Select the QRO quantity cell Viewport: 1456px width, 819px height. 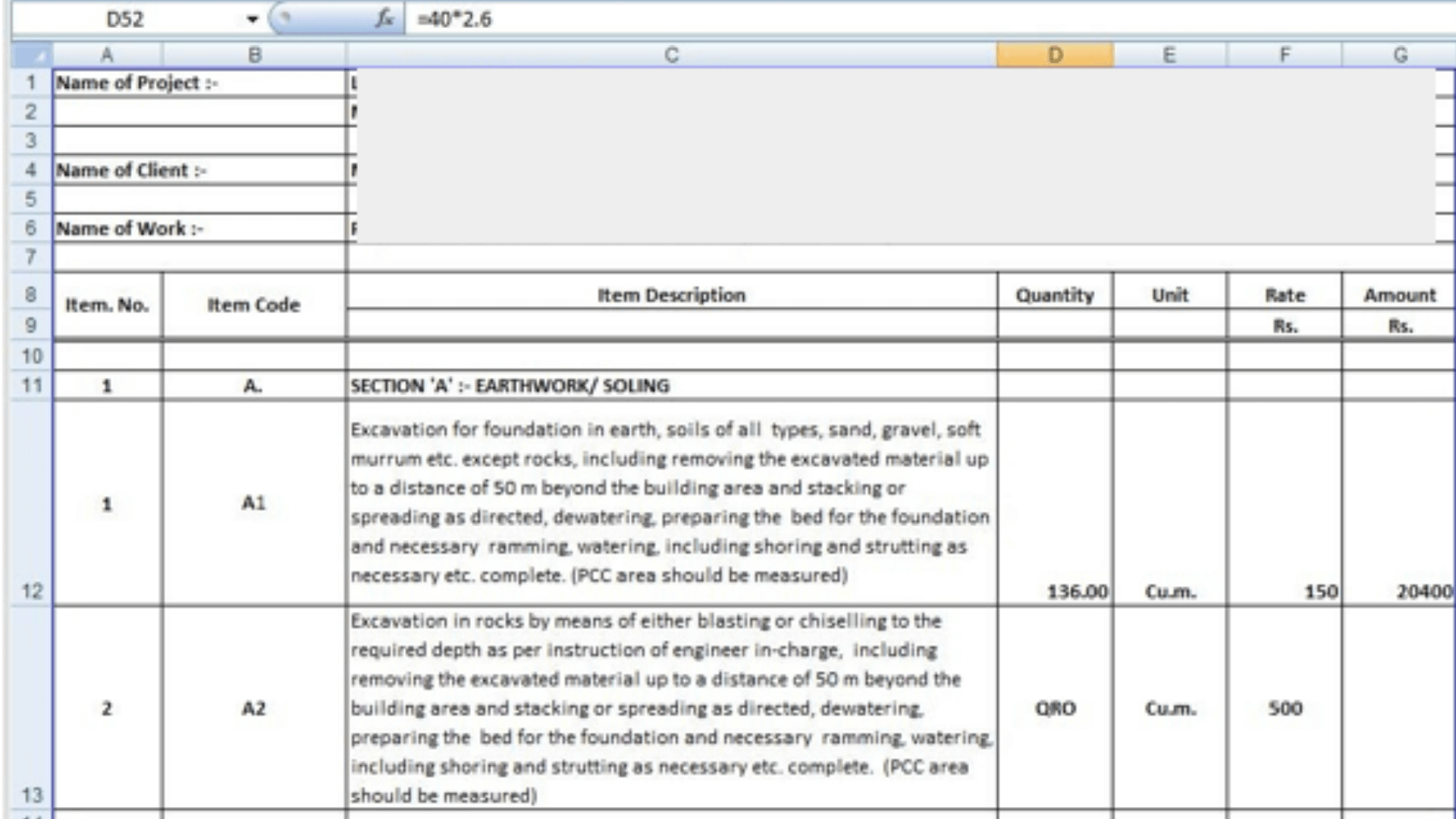(x=1055, y=708)
